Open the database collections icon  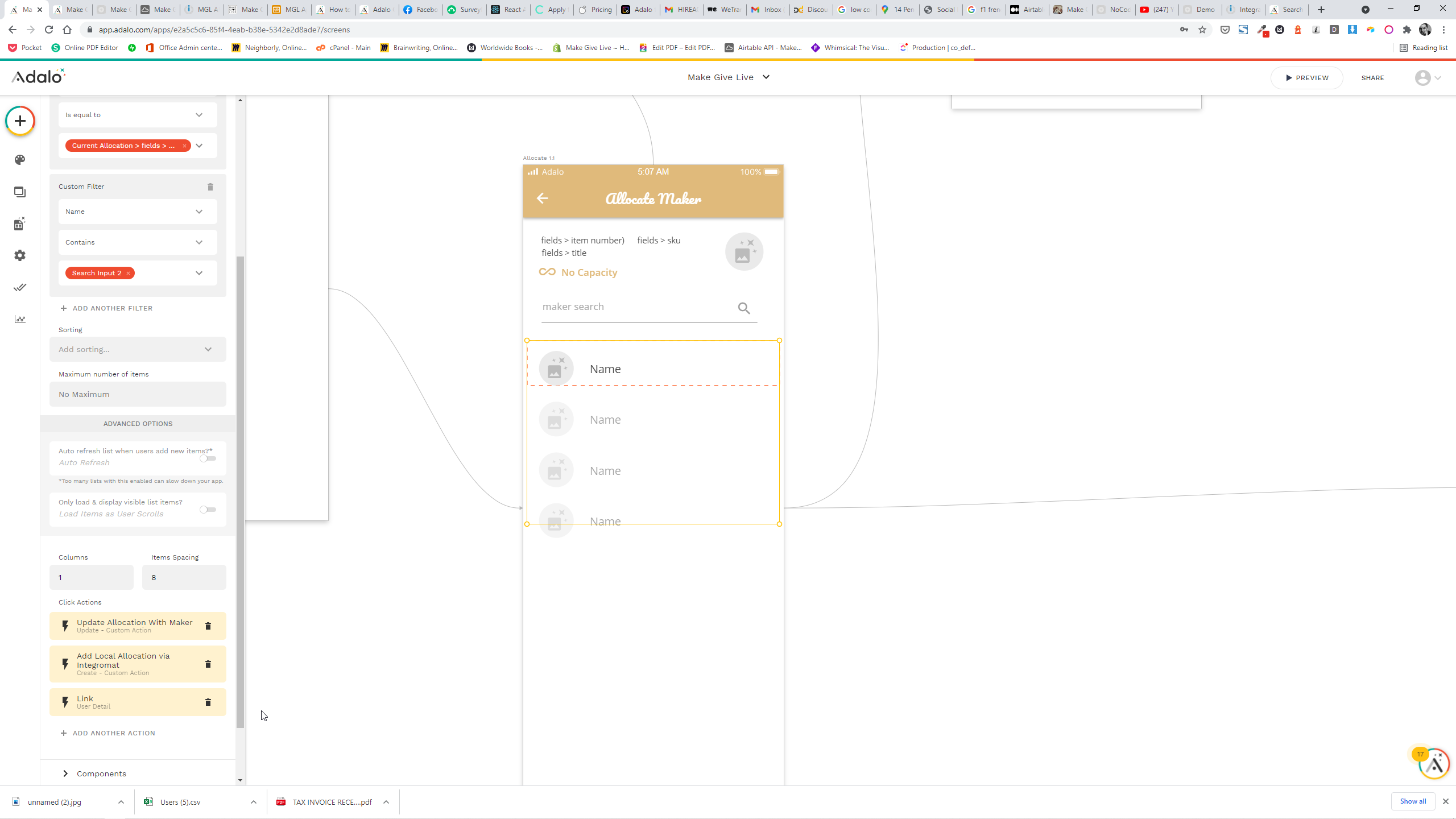[20, 224]
